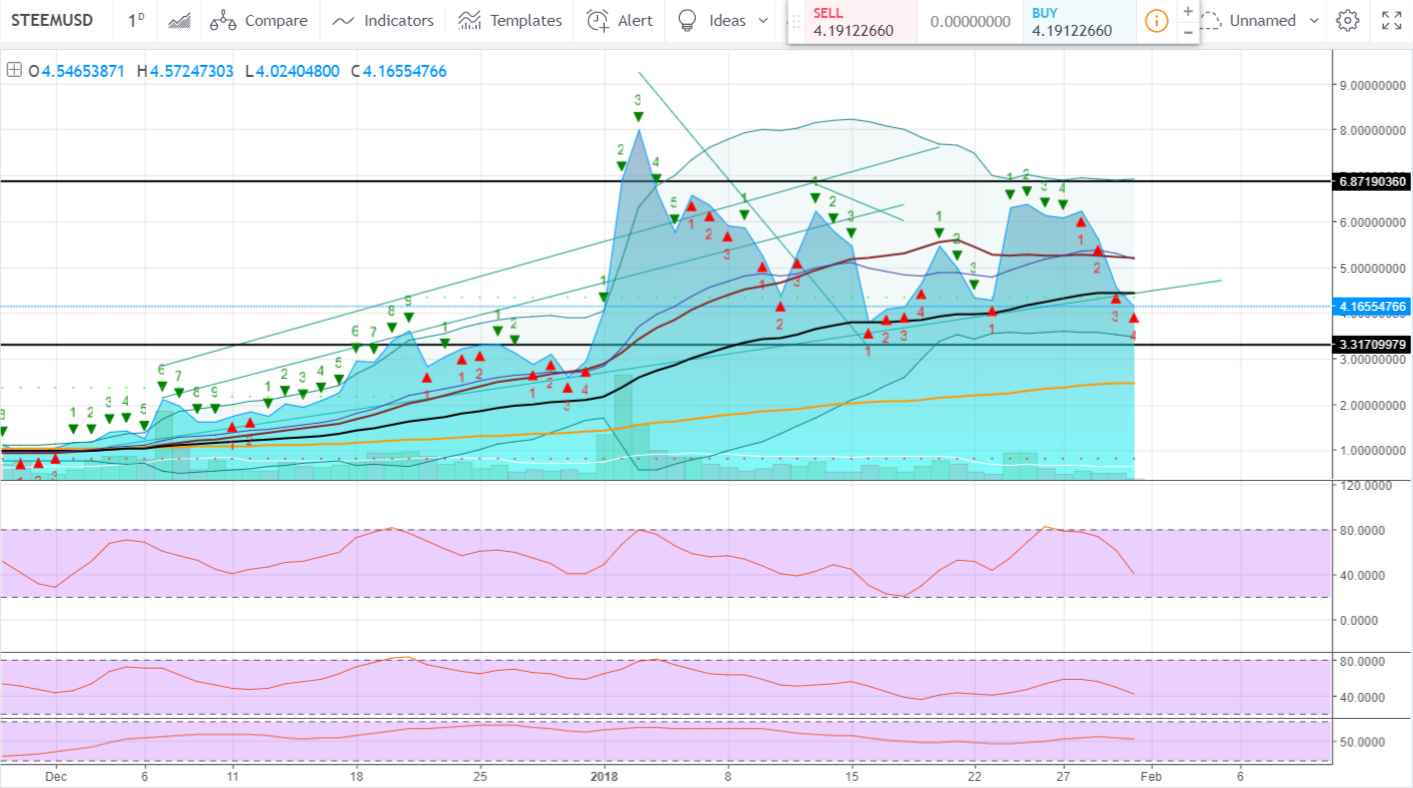This screenshot has width=1413, height=788.
Task: Create a new Alert
Action: [619, 20]
